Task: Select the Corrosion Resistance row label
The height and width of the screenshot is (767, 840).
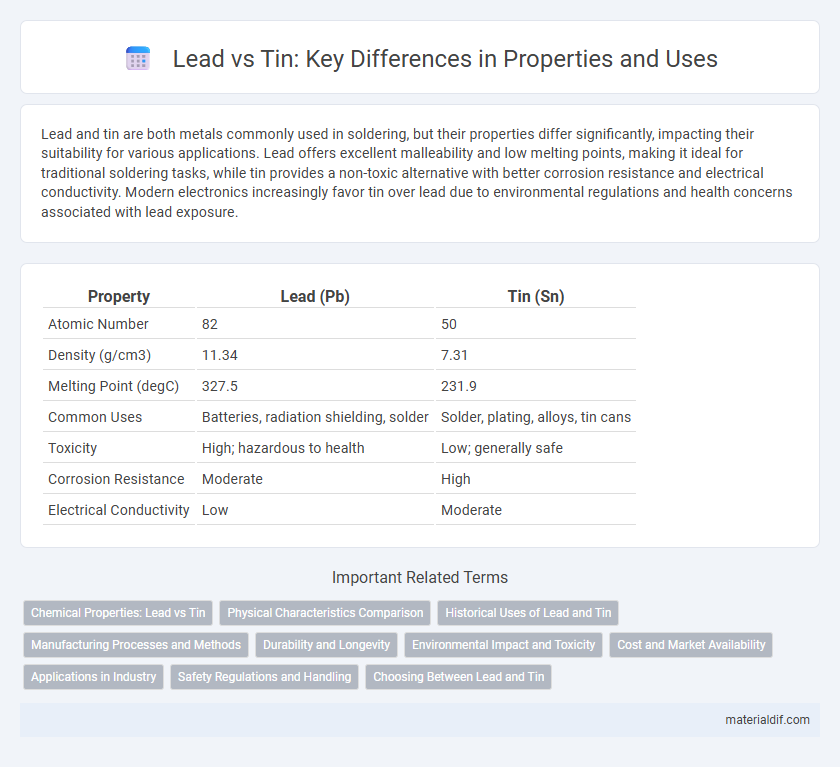Action: (116, 479)
